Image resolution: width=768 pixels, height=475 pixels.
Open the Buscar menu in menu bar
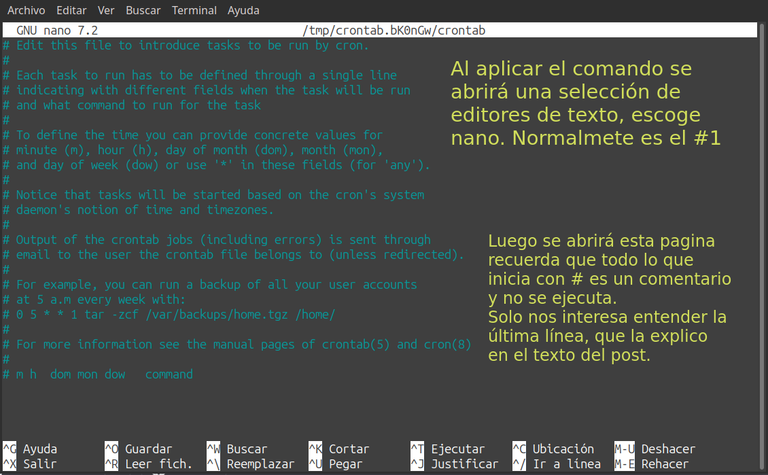143,10
